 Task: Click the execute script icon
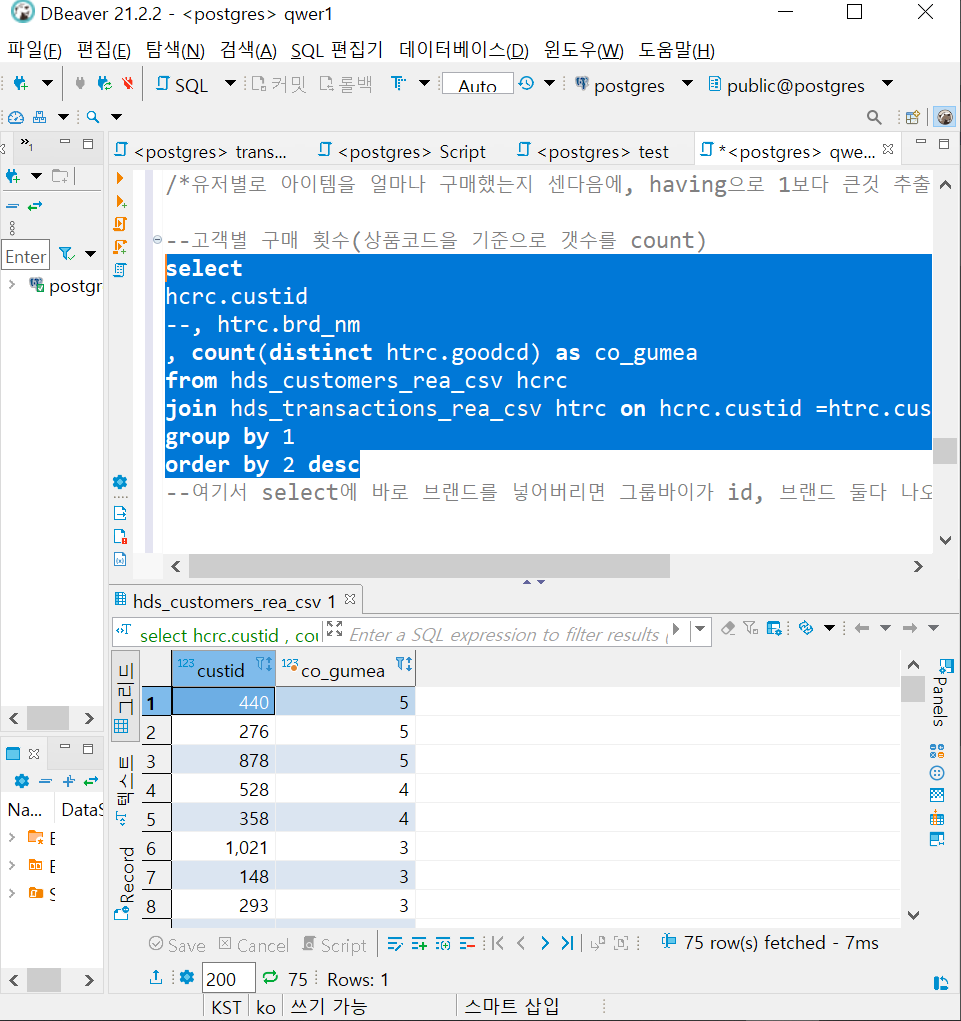coord(120,224)
